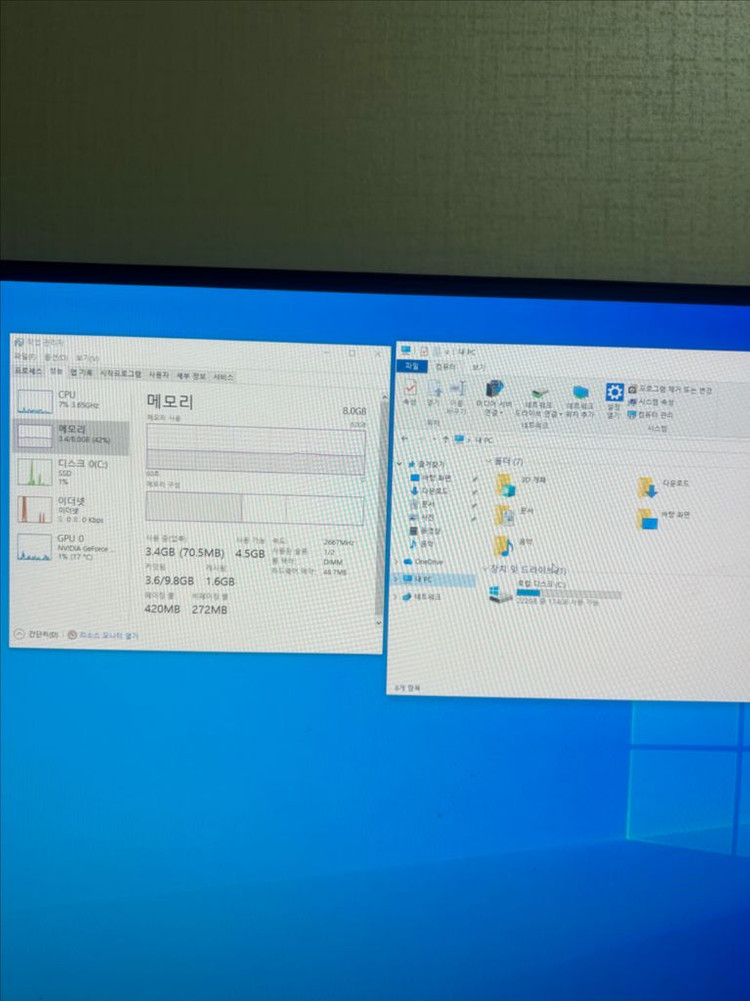This screenshot has width=750, height=1001.
Task: Select the GPU 0 NVIDIA GeForce item
Action: coord(70,546)
